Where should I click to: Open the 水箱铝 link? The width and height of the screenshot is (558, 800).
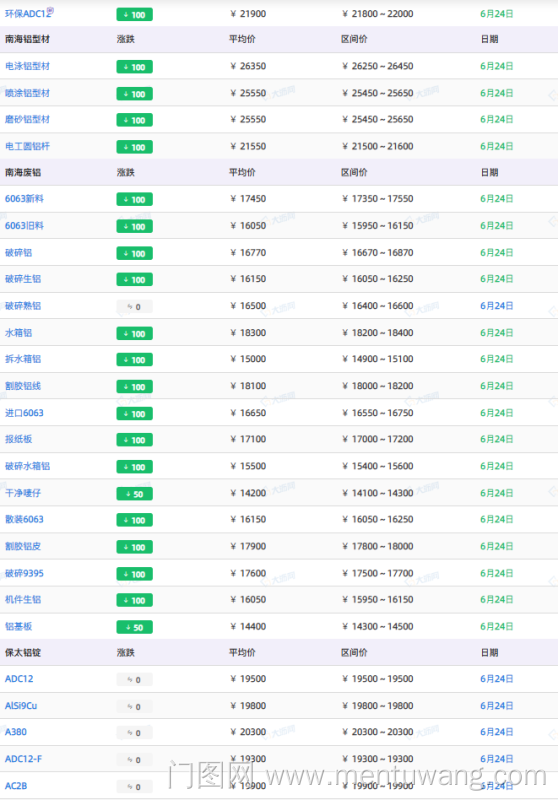[18, 333]
